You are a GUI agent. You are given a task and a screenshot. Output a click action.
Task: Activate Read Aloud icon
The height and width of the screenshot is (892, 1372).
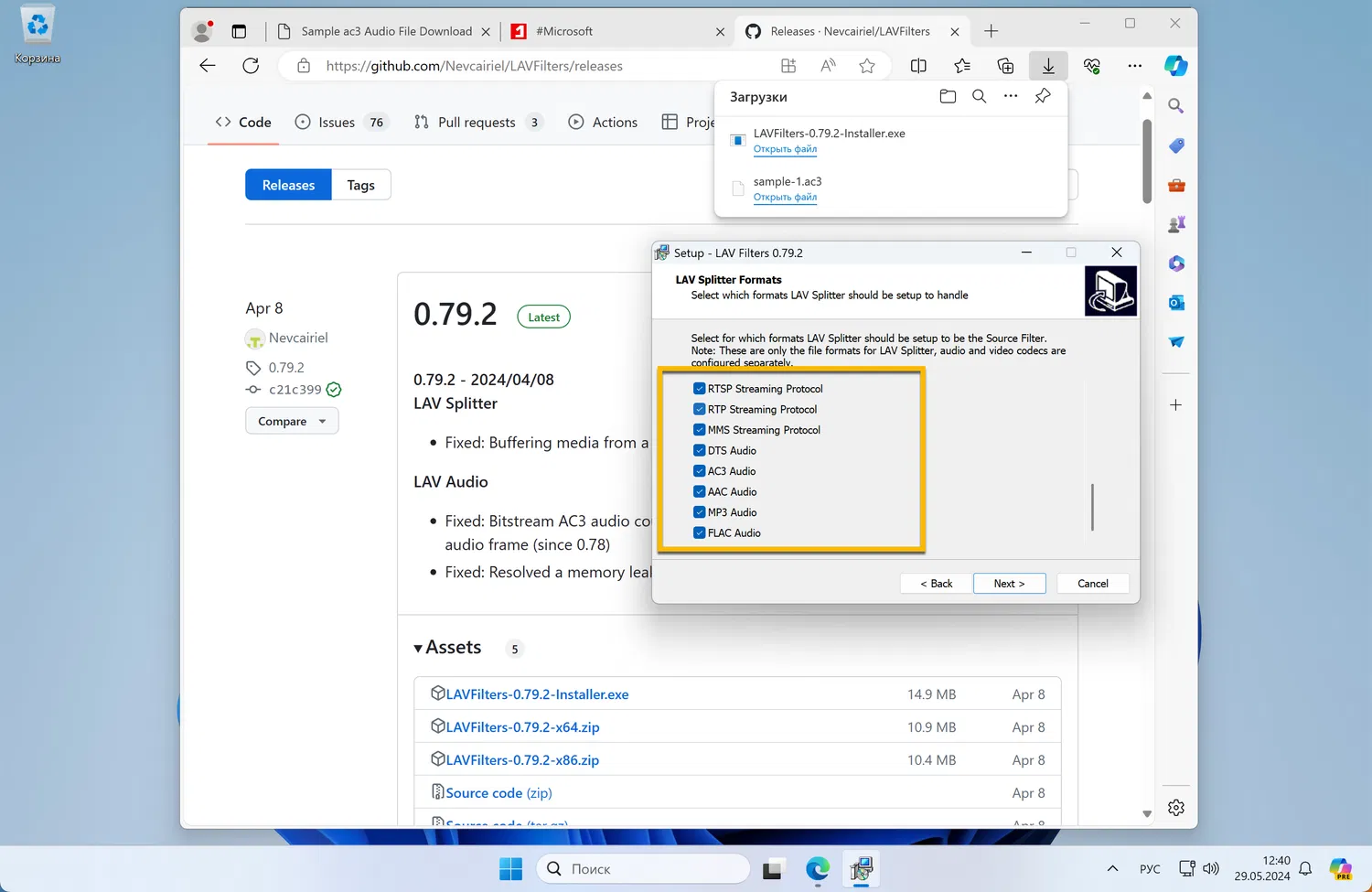coord(828,66)
